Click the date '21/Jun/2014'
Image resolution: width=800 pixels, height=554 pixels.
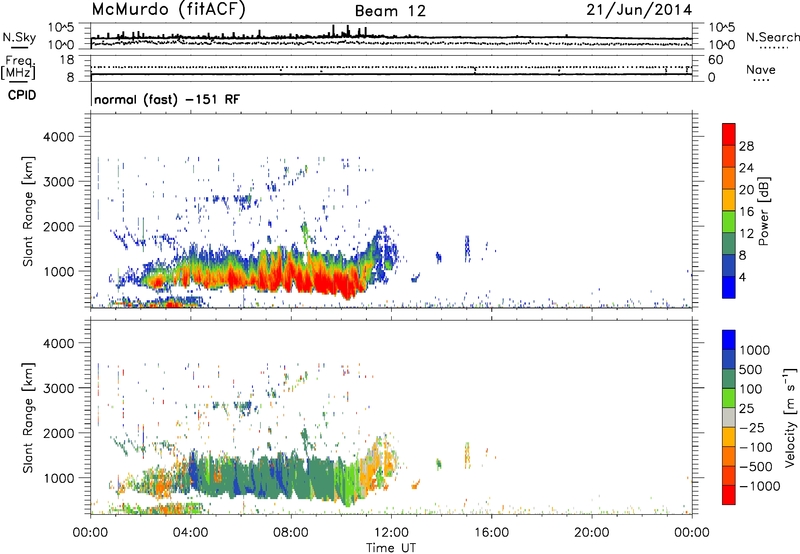click(639, 10)
